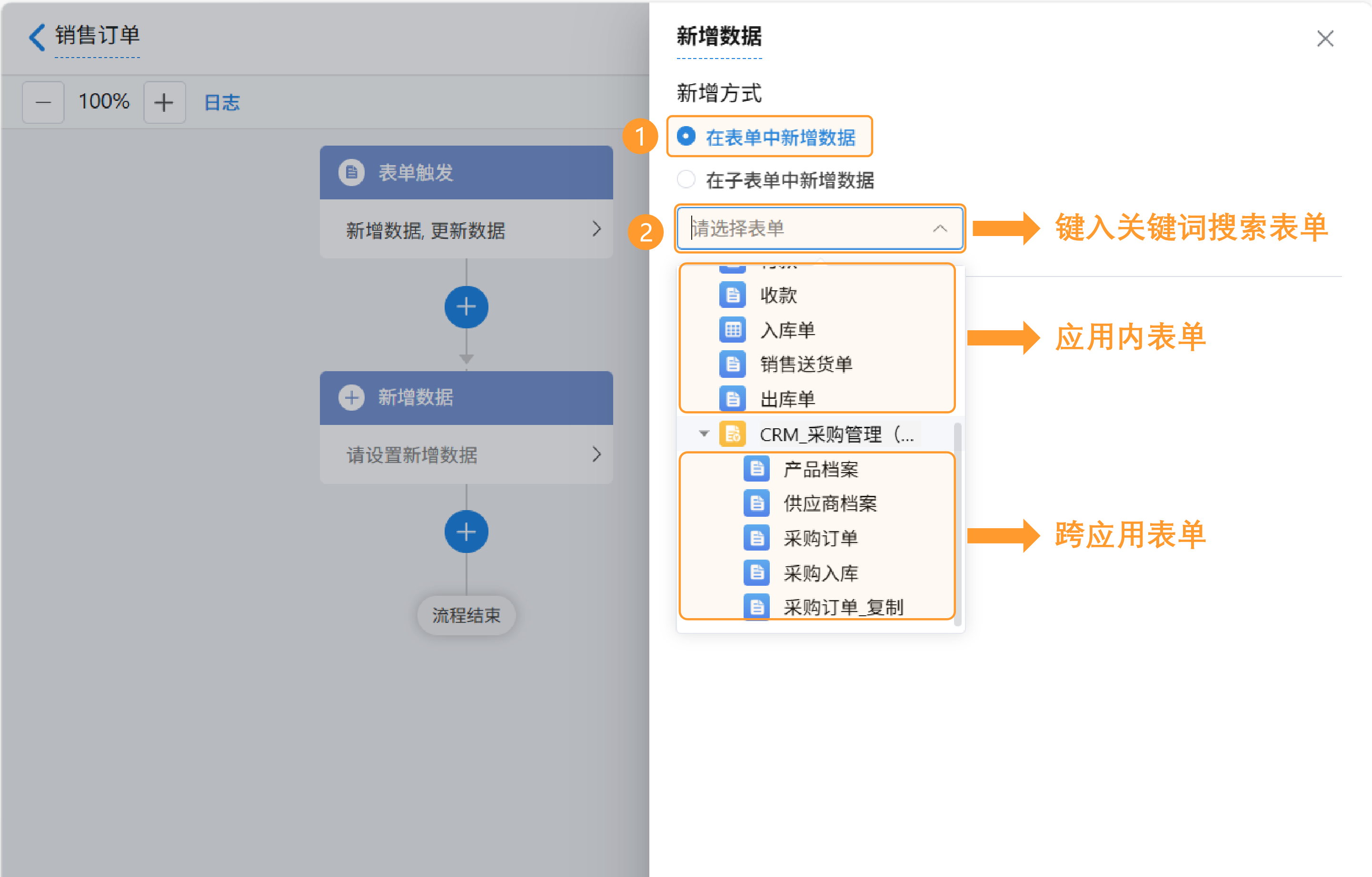Select 在表单中新增数据 radio option
The width and height of the screenshot is (1372, 877).
[686, 137]
